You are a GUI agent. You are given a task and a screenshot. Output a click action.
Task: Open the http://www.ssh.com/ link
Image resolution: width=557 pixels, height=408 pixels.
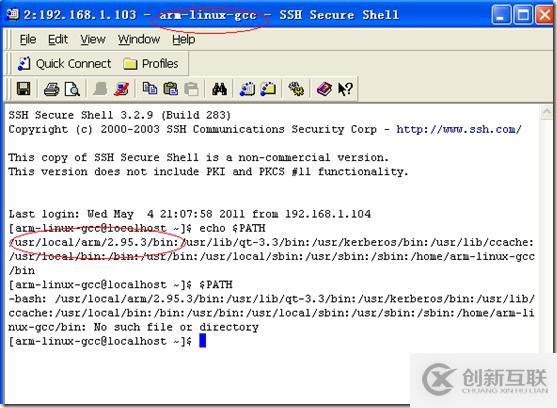459,129
